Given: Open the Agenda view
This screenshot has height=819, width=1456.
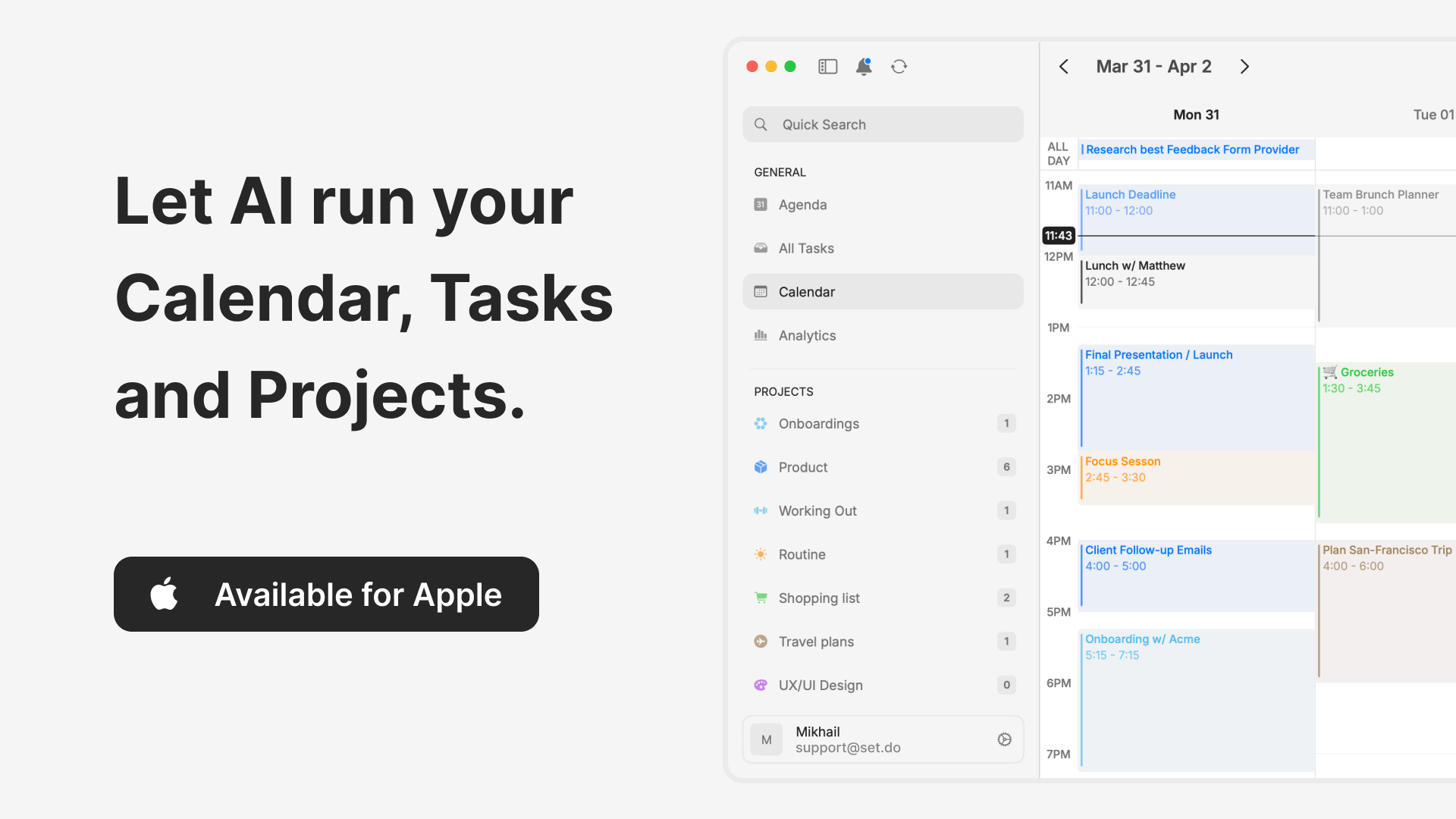Looking at the screenshot, I should point(883,205).
